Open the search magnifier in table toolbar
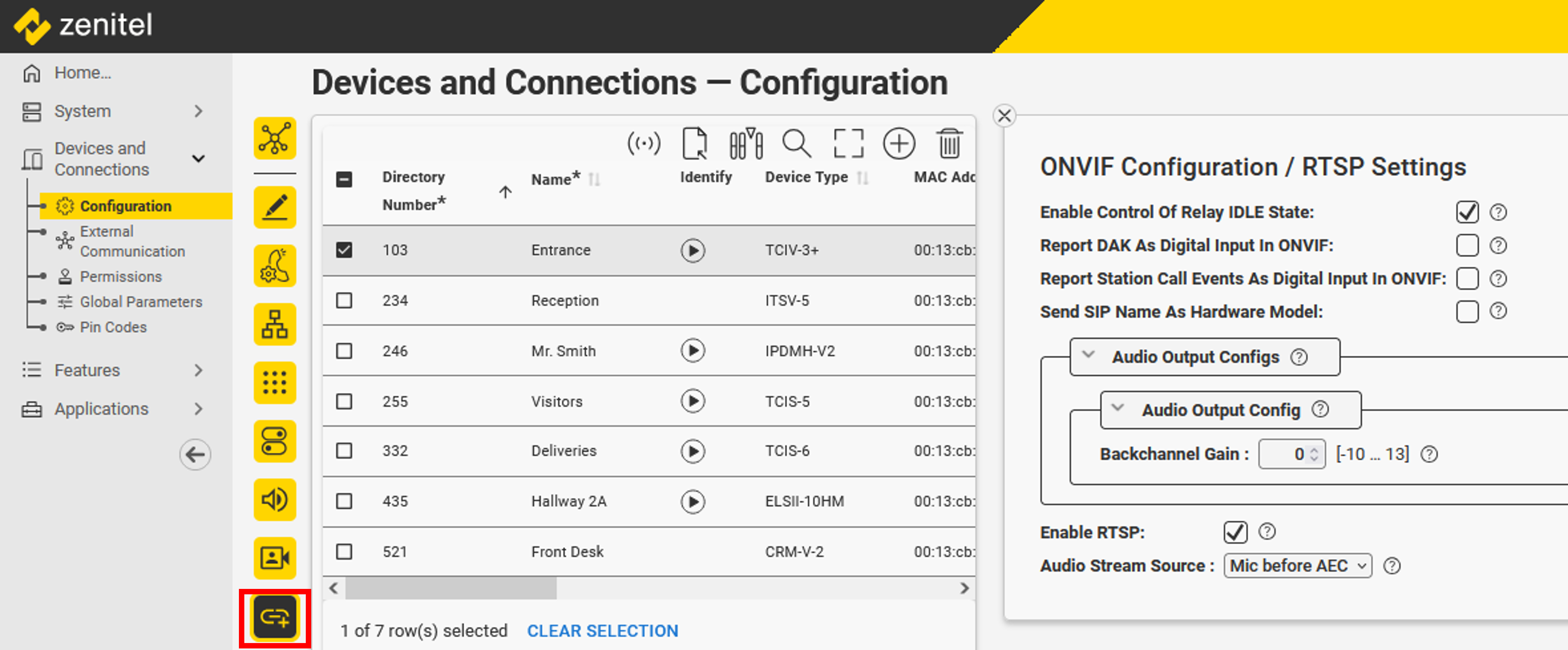 tap(796, 143)
